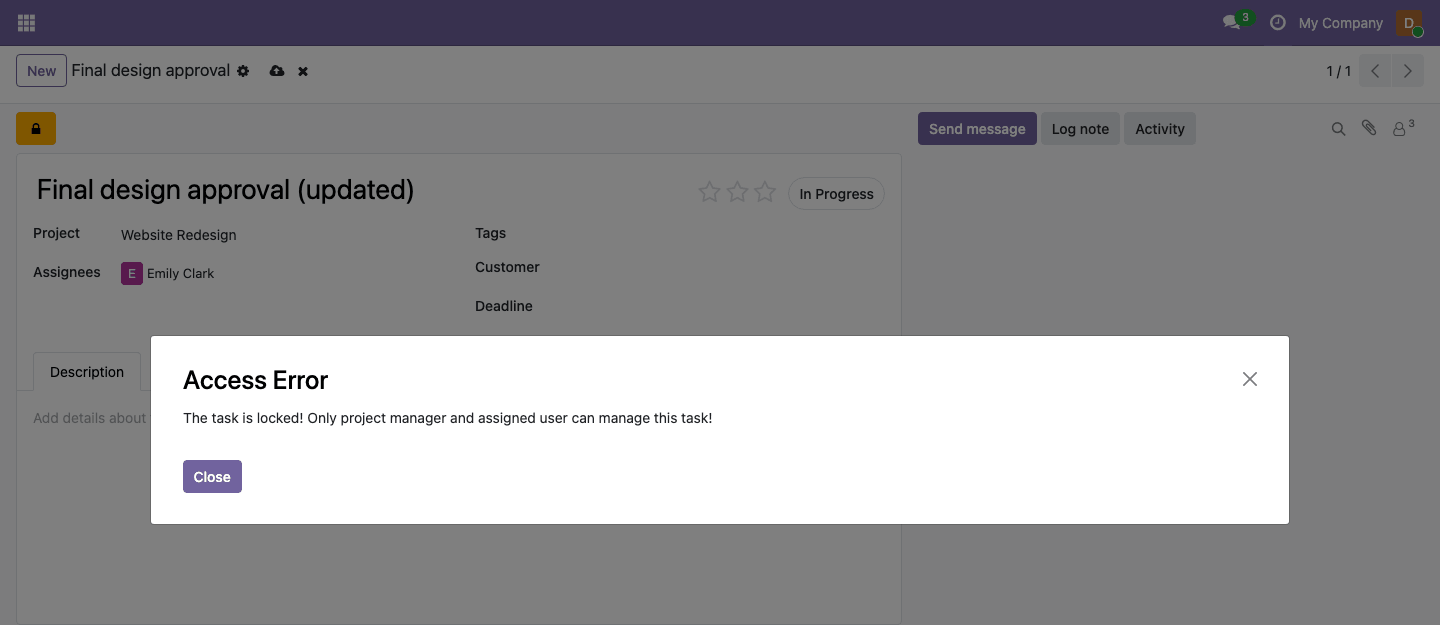Click the paperclip attachments icon

tap(1369, 129)
